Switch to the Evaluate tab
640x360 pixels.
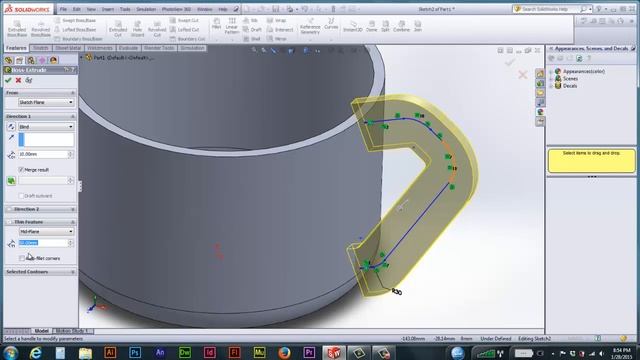click(128, 48)
